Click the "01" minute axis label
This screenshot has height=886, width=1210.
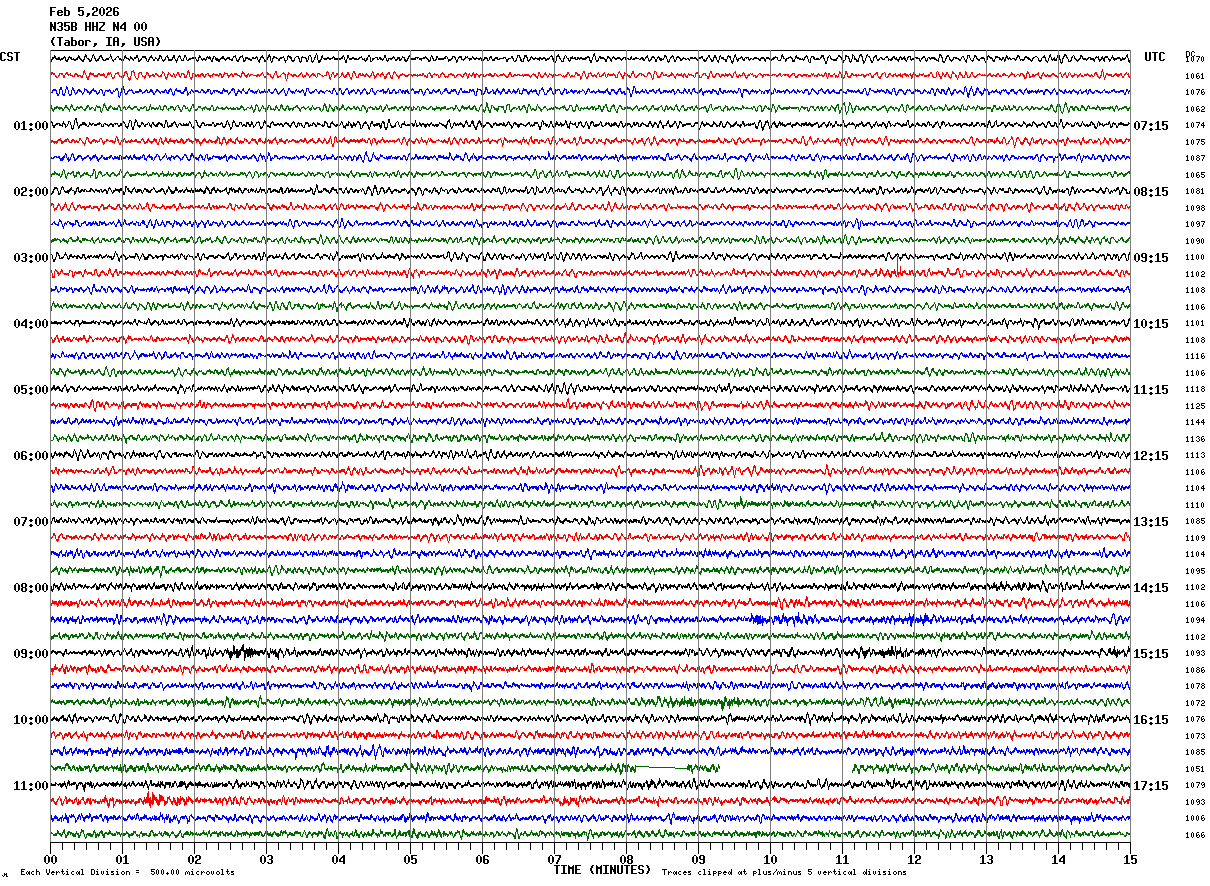122,859
